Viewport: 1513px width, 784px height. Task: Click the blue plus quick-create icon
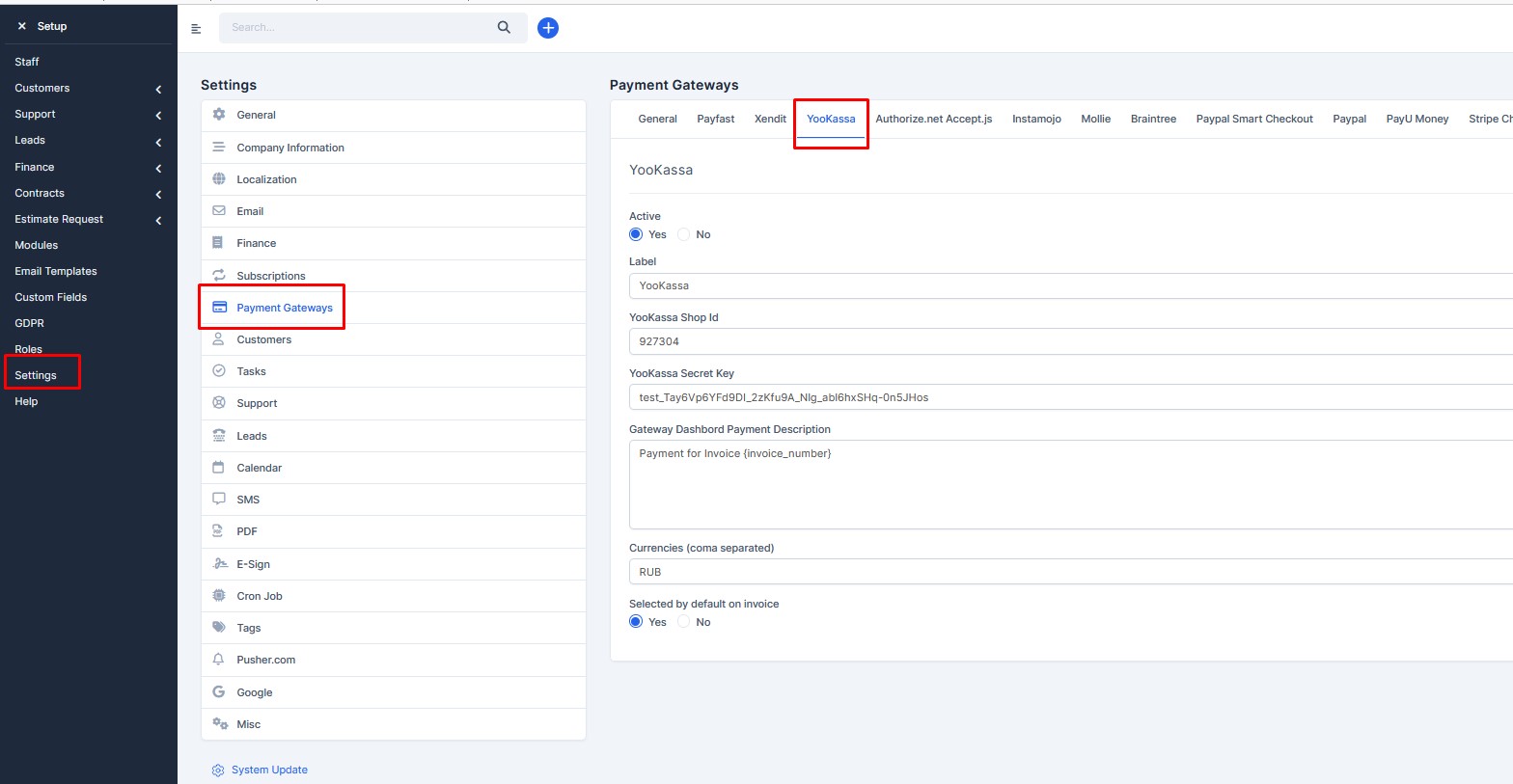point(548,28)
